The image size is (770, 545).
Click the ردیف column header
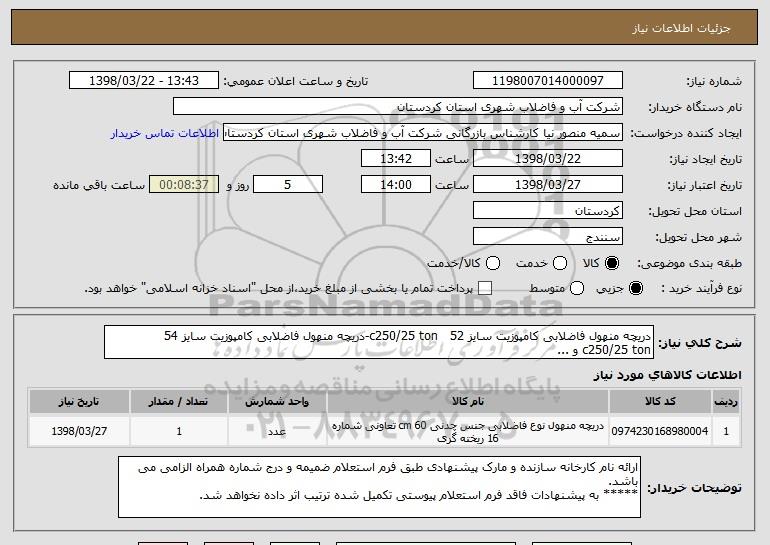coord(726,402)
